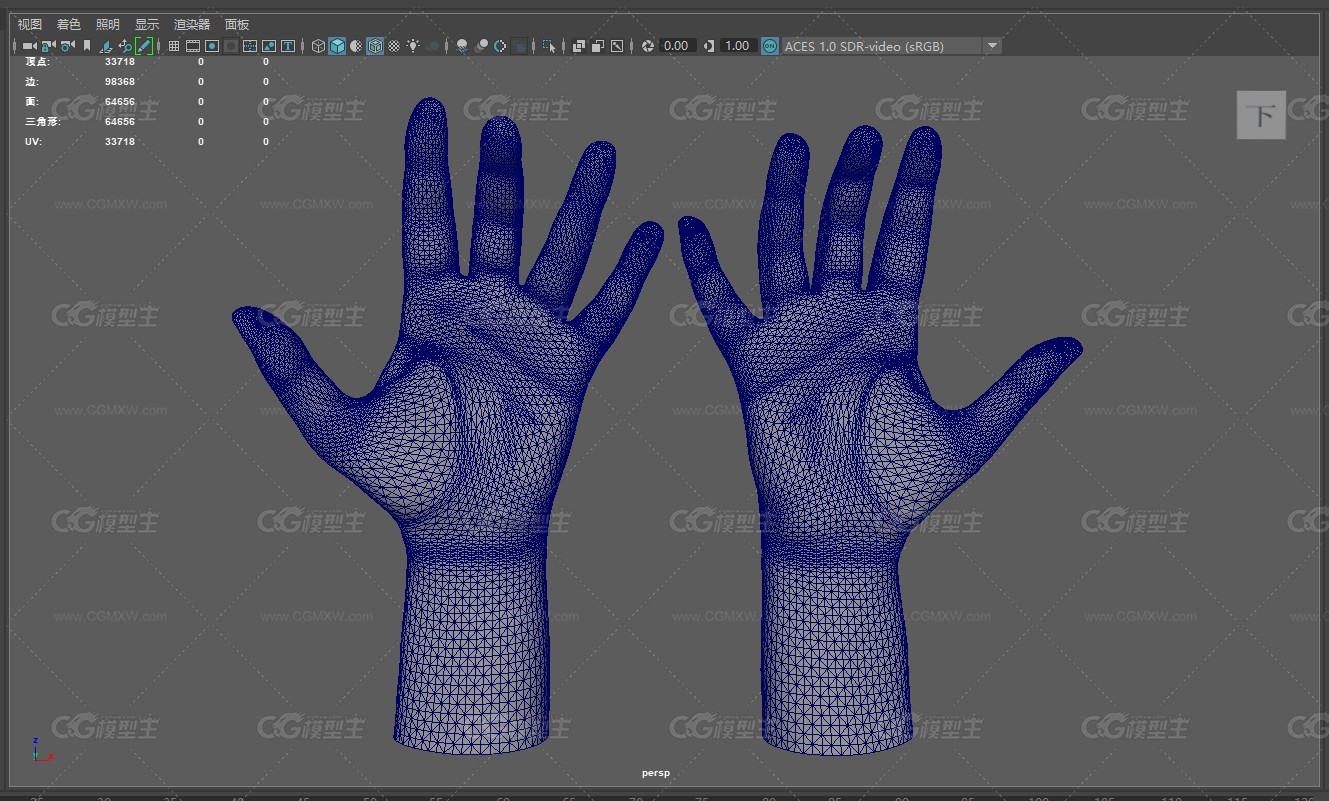Click the dimmed Shadows icon
1329x801 pixels.
tap(434, 46)
